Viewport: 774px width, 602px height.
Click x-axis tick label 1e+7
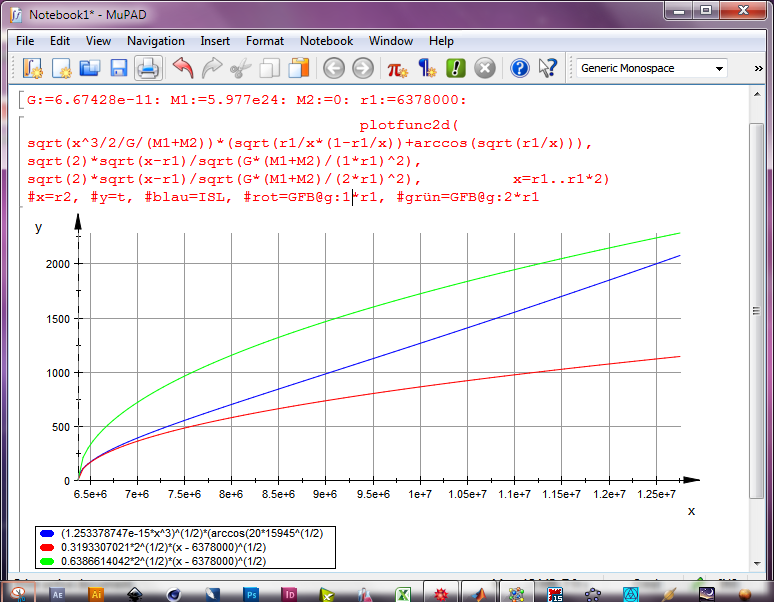coord(420,494)
